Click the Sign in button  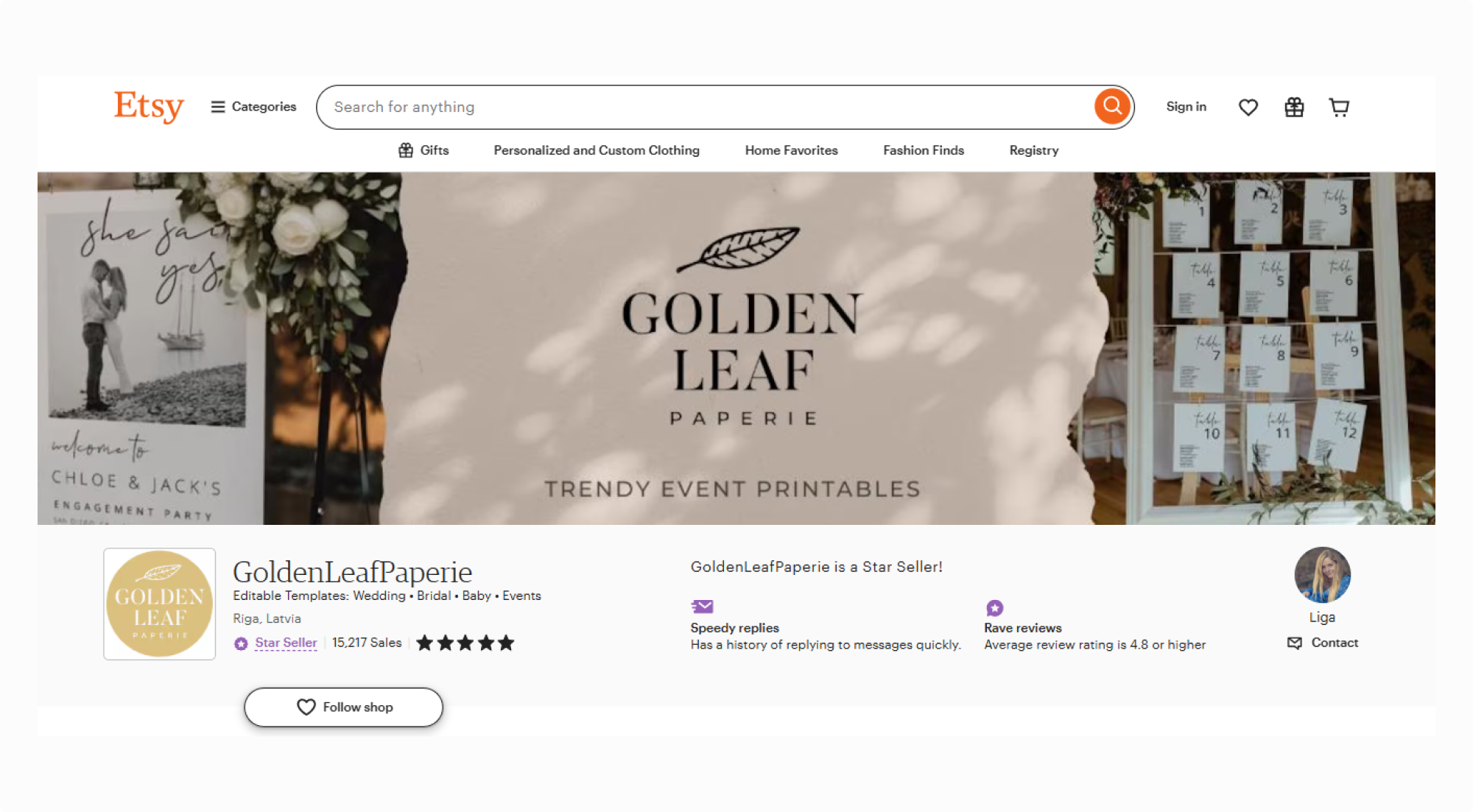[1186, 107]
